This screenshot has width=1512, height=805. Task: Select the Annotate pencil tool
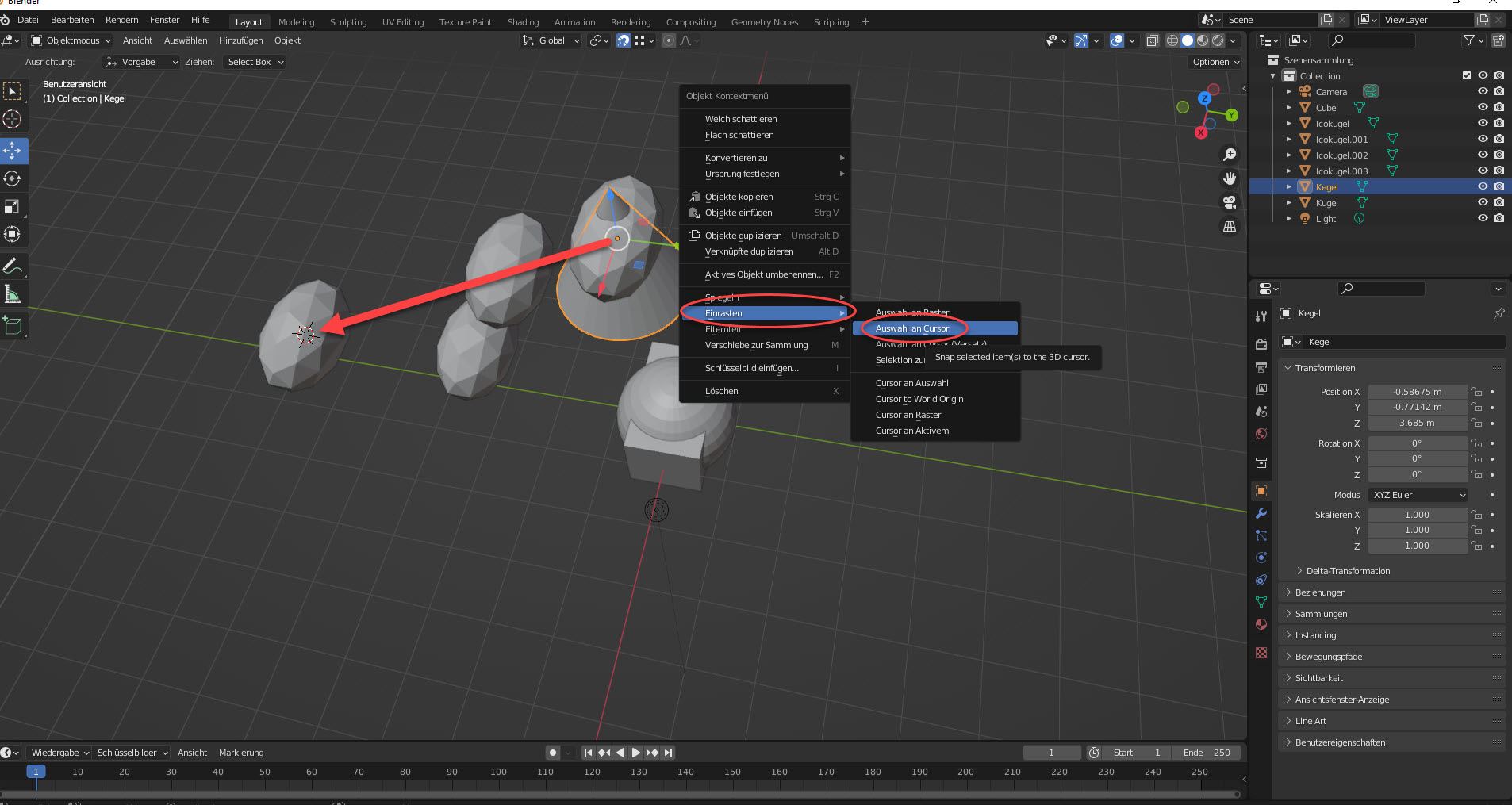(x=13, y=266)
